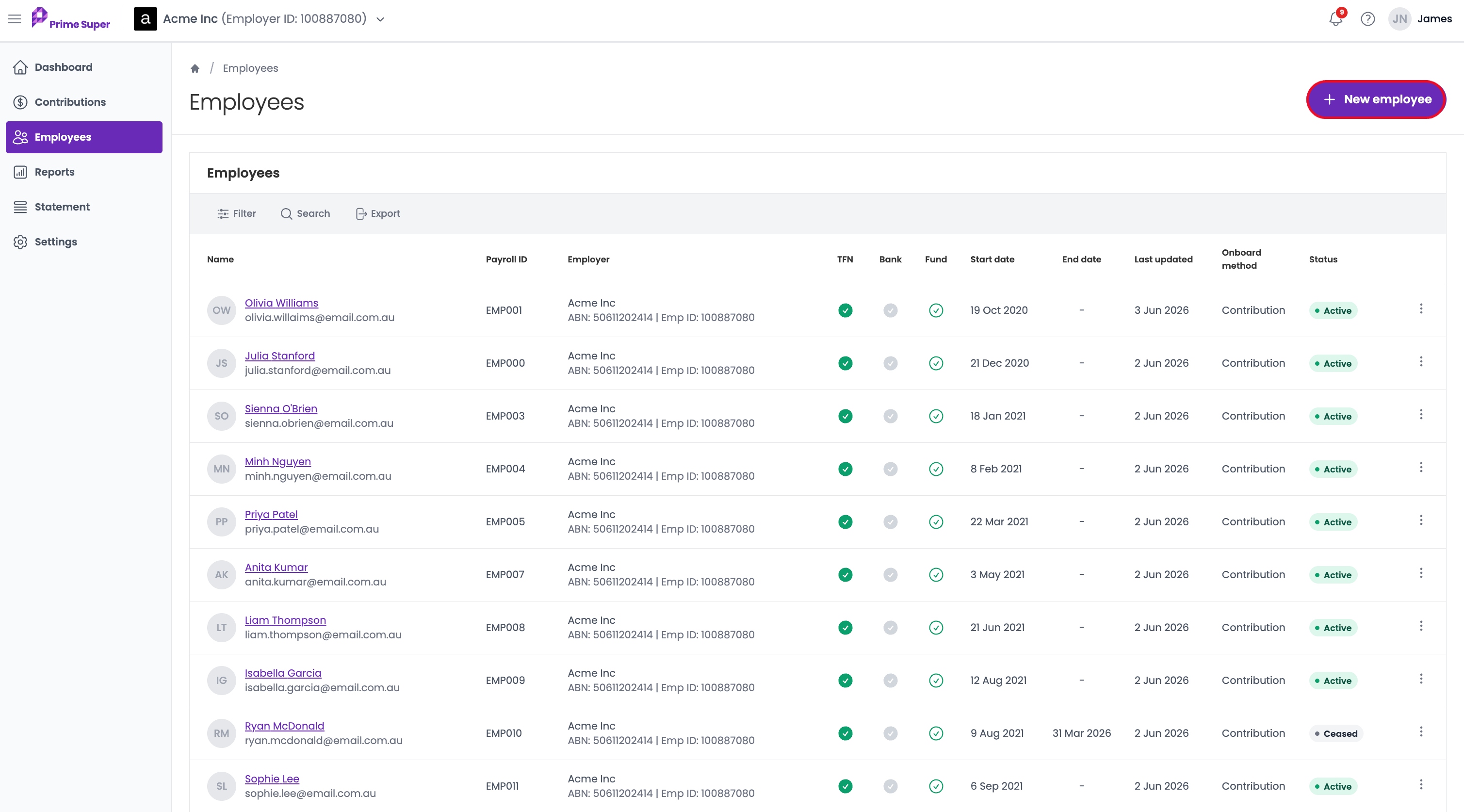The height and width of the screenshot is (812, 1464).
Task: Select Employees in sidebar
Action: point(84,137)
